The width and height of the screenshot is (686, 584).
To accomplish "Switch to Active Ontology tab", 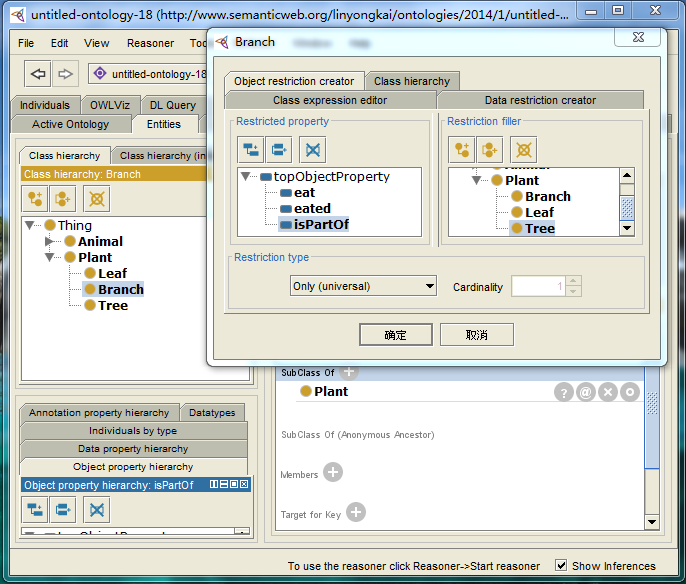I will click(70, 124).
